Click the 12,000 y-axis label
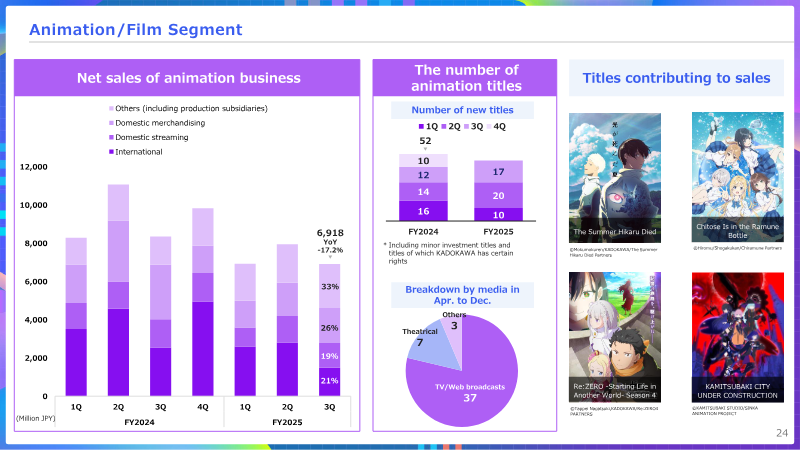The height and width of the screenshot is (450, 800). 34,167
